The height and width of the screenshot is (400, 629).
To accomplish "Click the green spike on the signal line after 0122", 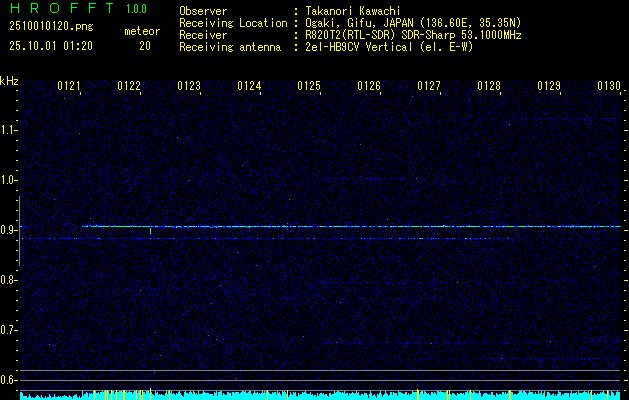I will tap(150, 231).
